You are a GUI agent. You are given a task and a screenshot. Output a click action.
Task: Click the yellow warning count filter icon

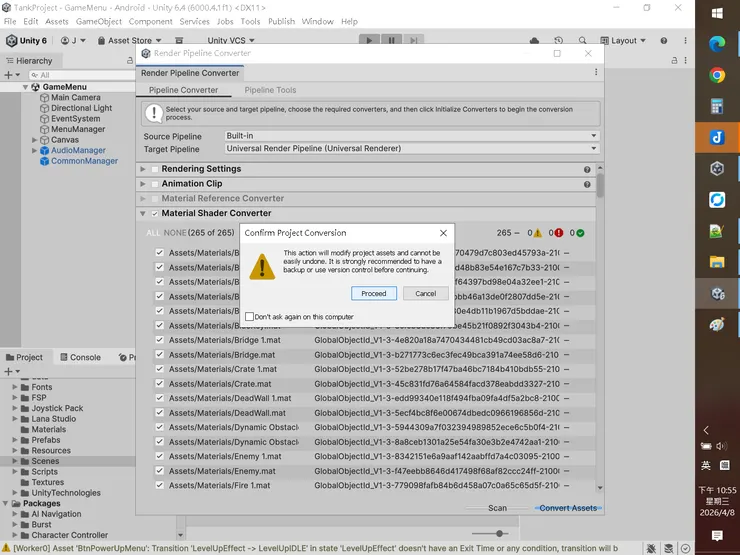pos(538,233)
